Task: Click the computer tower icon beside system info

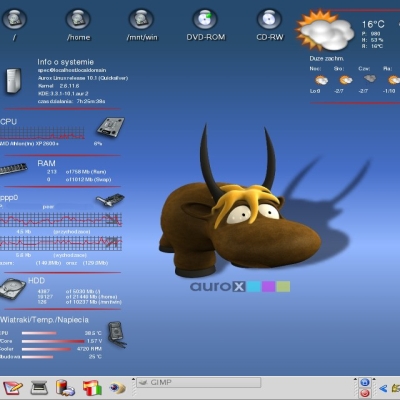Action: (14, 80)
